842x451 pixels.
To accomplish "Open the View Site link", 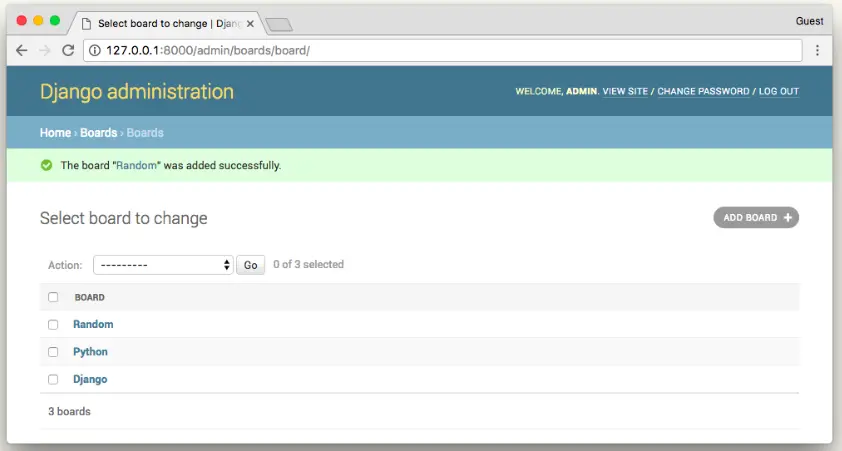I will (x=625, y=91).
